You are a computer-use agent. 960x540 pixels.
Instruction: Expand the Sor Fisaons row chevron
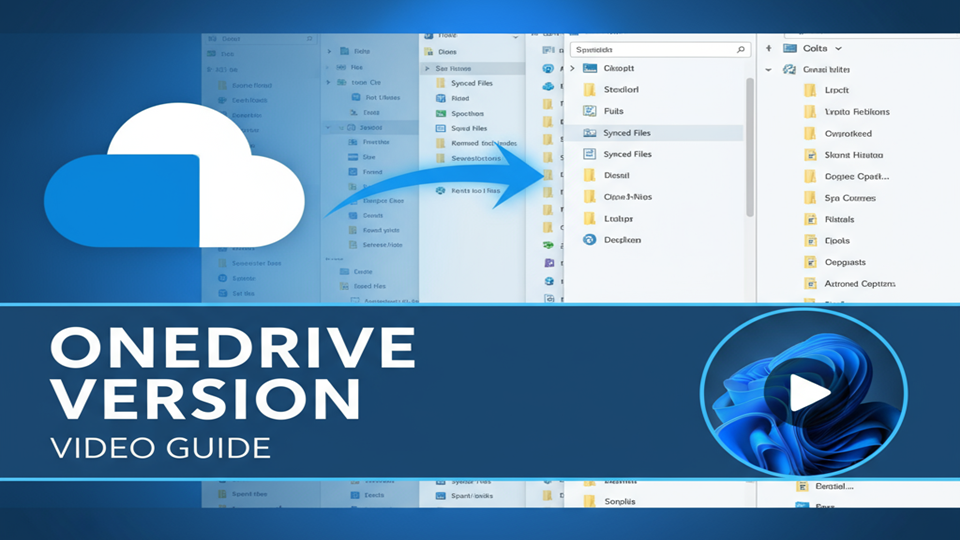(427, 69)
